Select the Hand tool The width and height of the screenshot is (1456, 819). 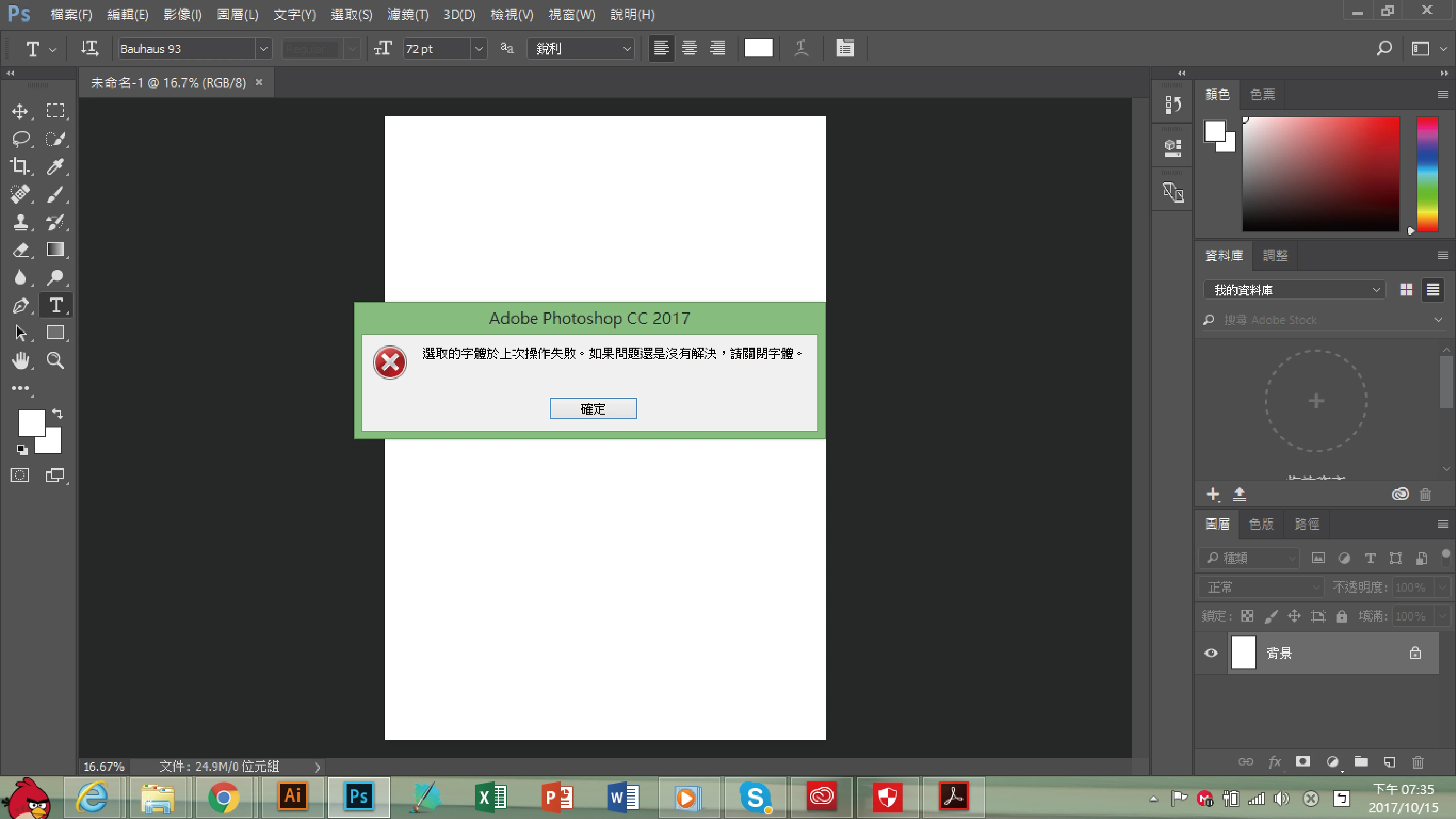20,360
